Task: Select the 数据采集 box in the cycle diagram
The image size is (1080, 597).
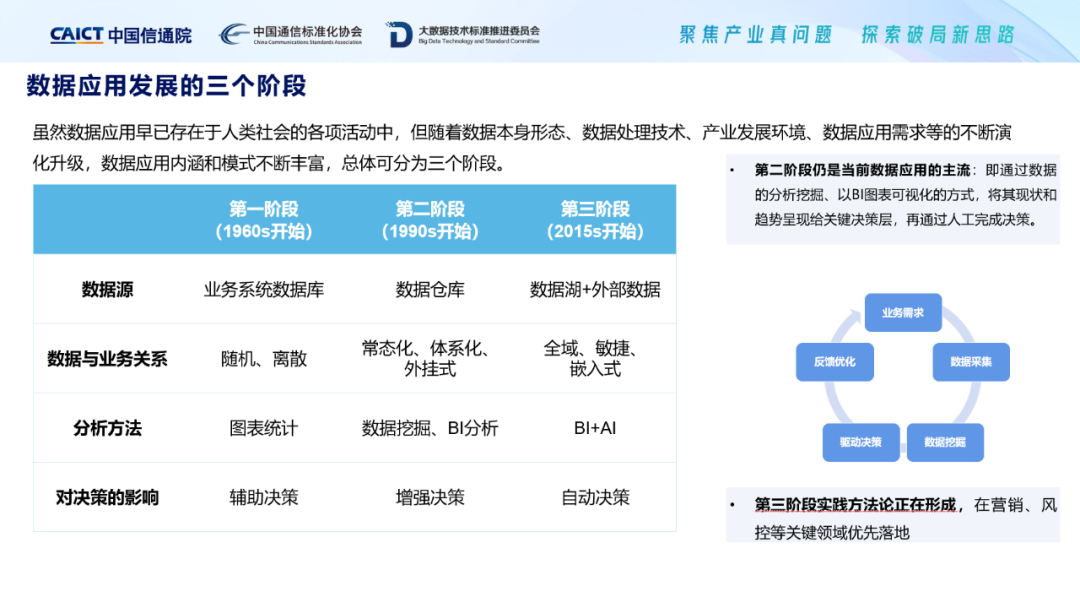Action: [x=971, y=361]
